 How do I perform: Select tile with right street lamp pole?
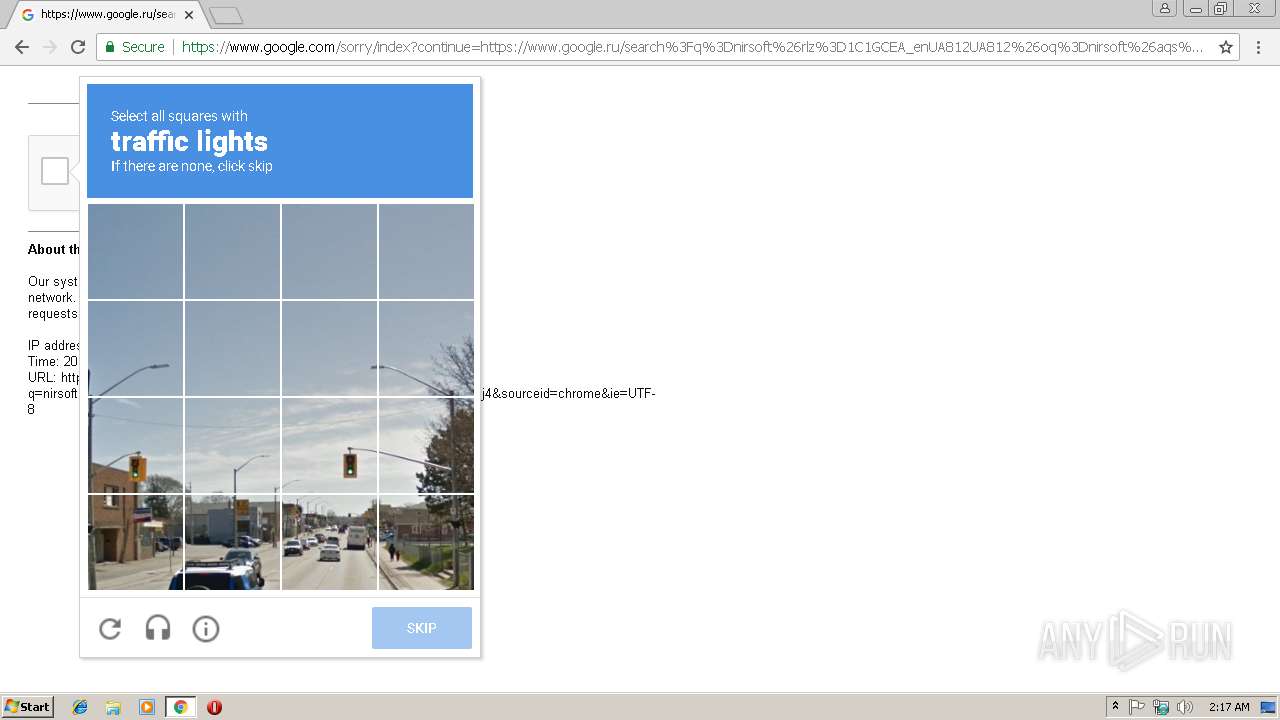click(426, 348)
